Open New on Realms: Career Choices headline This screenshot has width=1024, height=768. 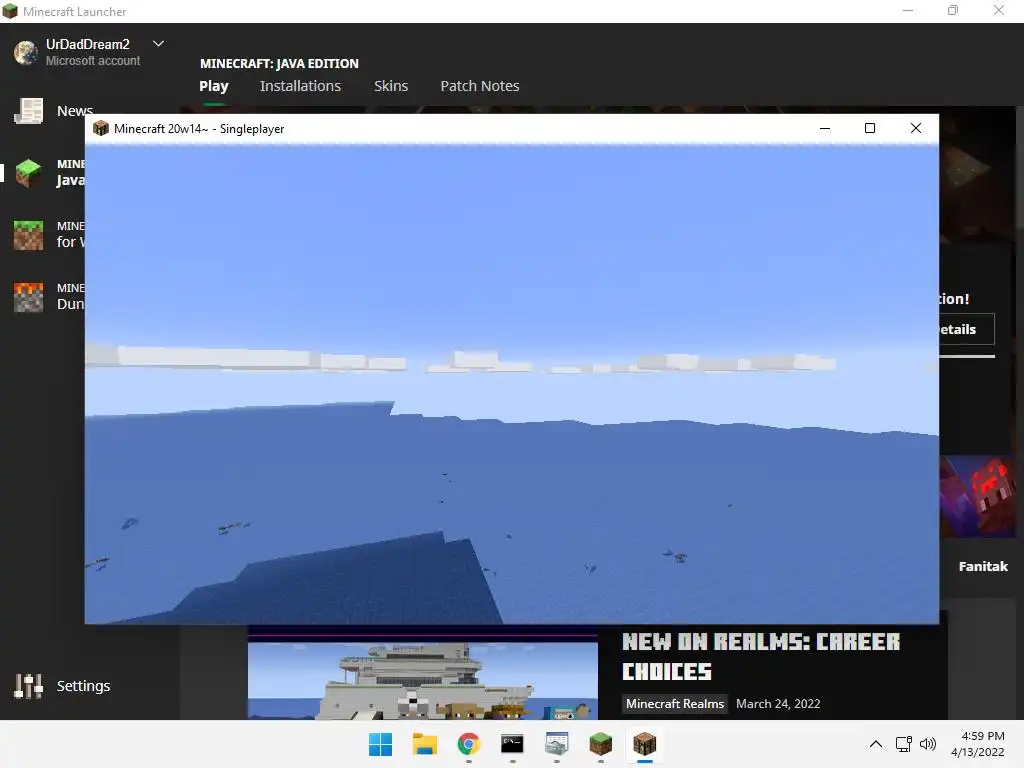tap(761, 657)
